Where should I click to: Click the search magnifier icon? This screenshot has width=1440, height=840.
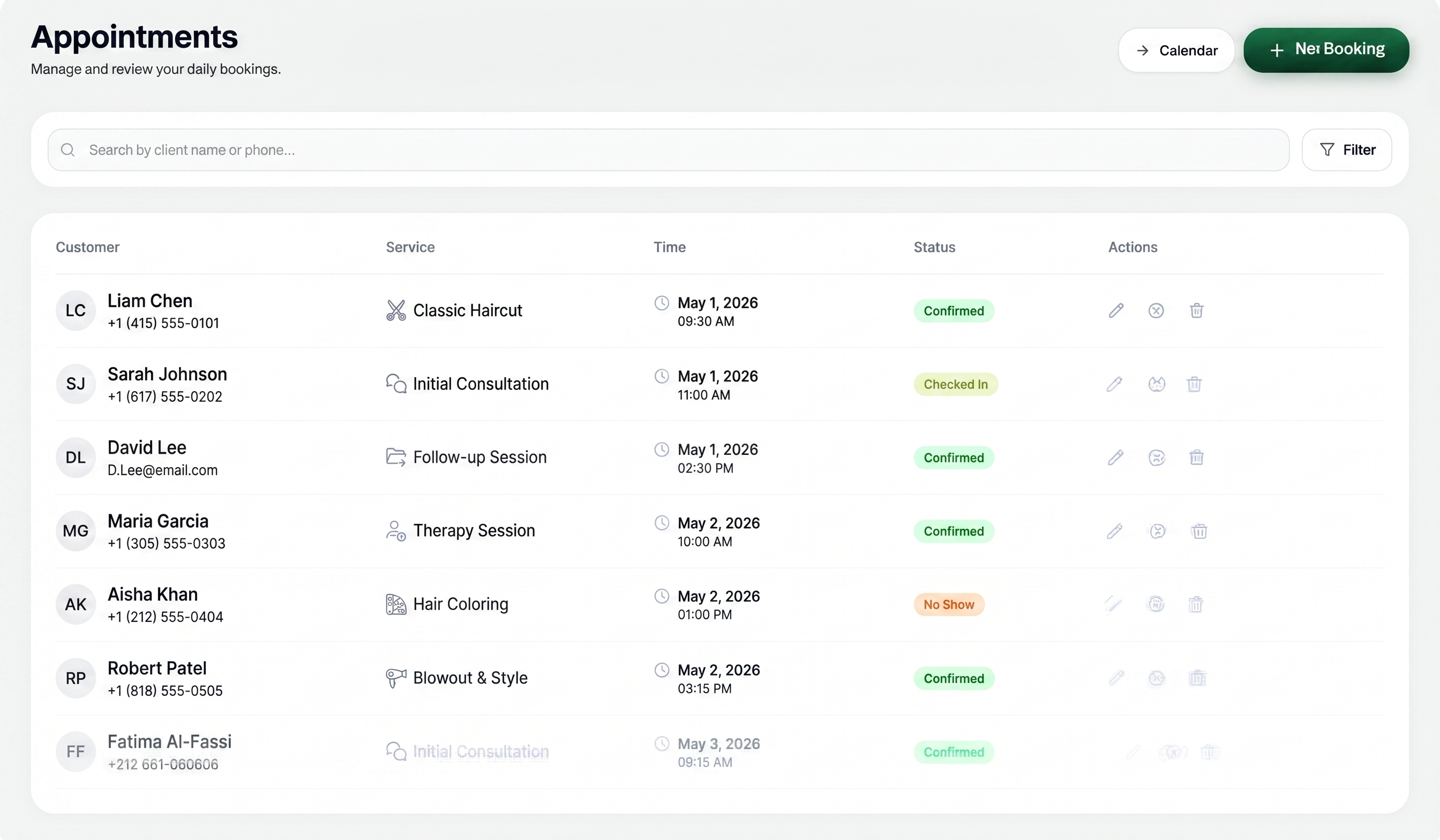pos(68,149)
